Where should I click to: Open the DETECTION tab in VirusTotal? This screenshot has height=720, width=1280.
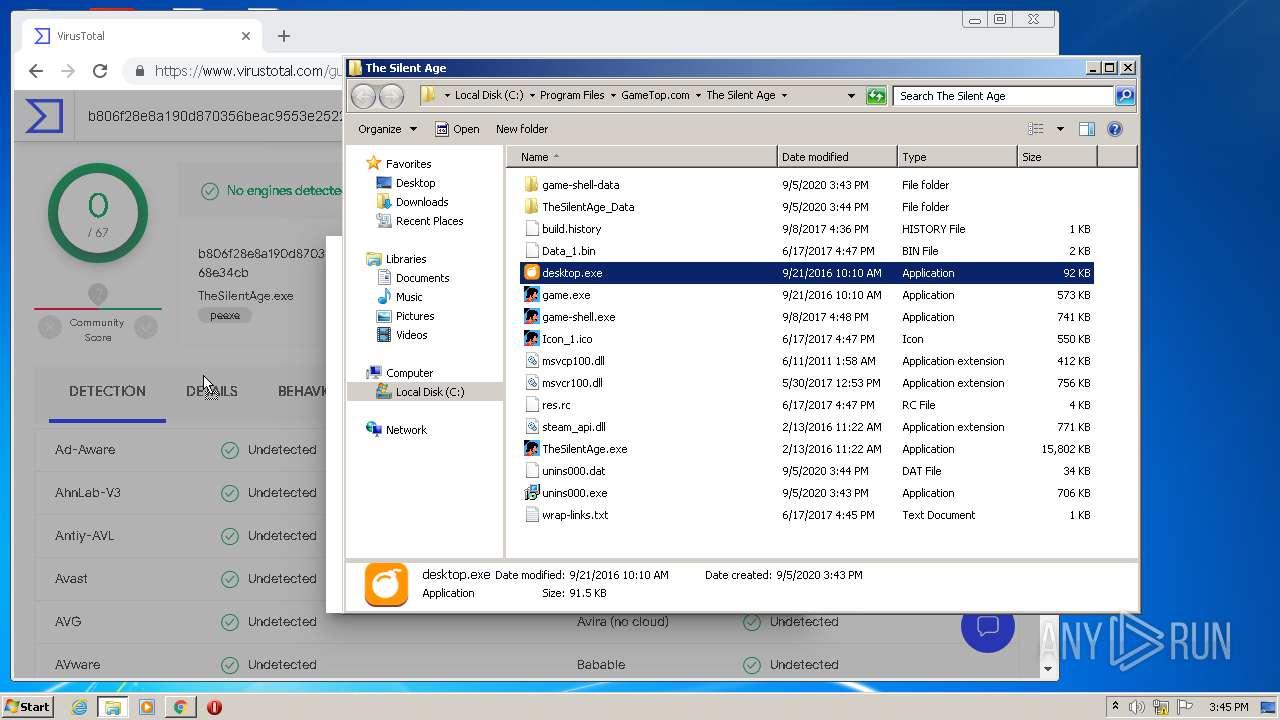coord(107,391)
